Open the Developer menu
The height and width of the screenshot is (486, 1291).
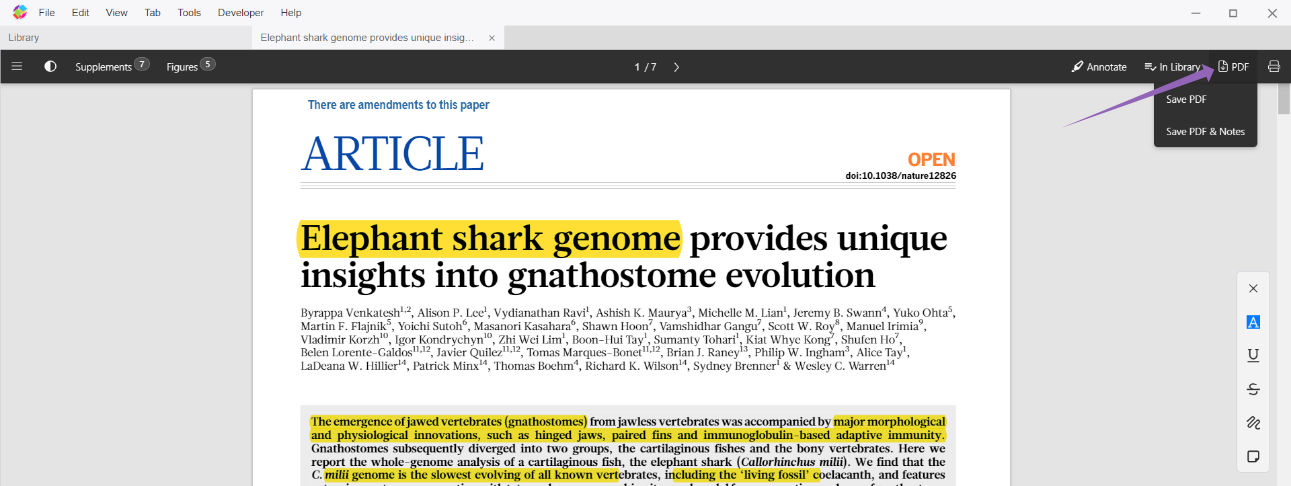pos(240,13)
